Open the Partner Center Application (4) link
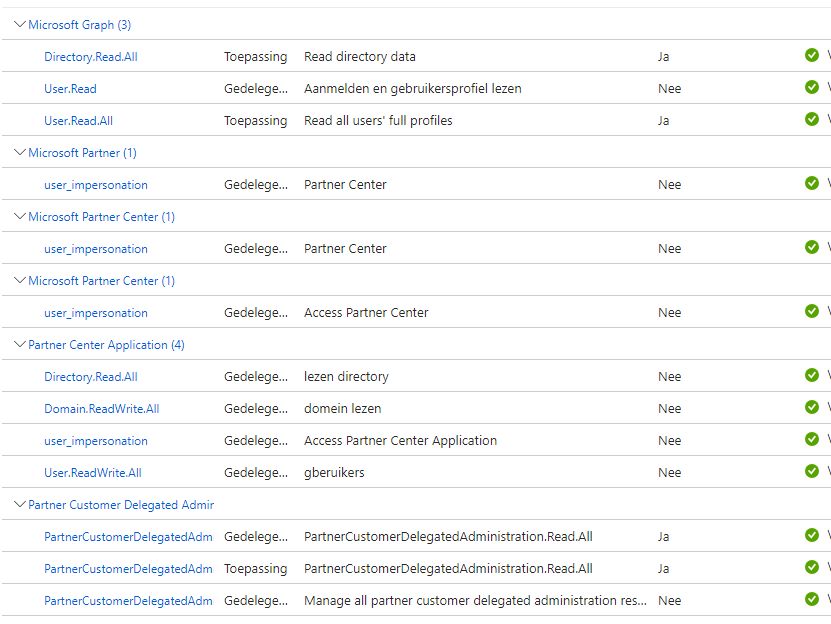The height and width of the screenshot is (624, 831). (x=106, y=345)
